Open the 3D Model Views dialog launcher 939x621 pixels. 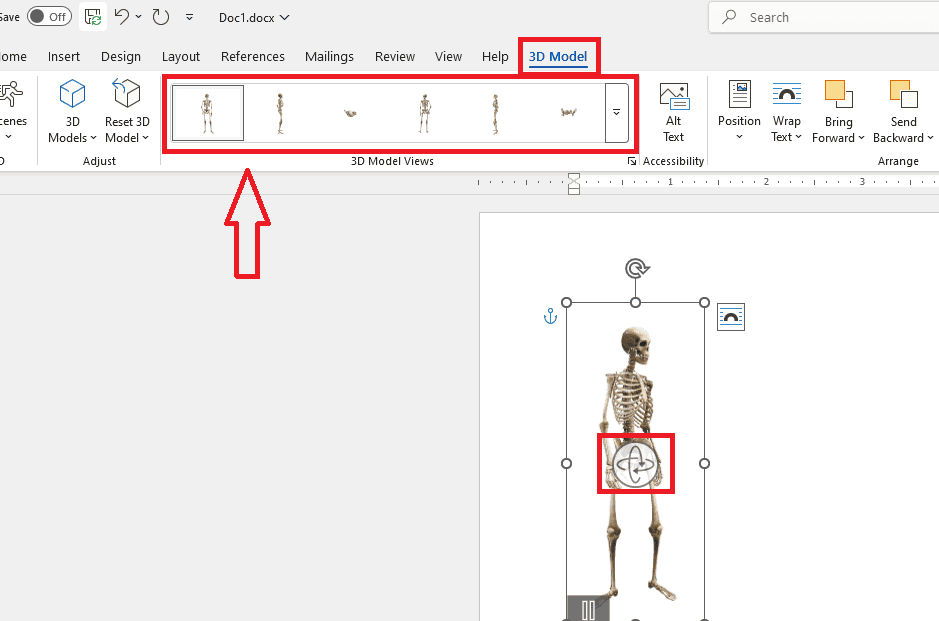631,161
